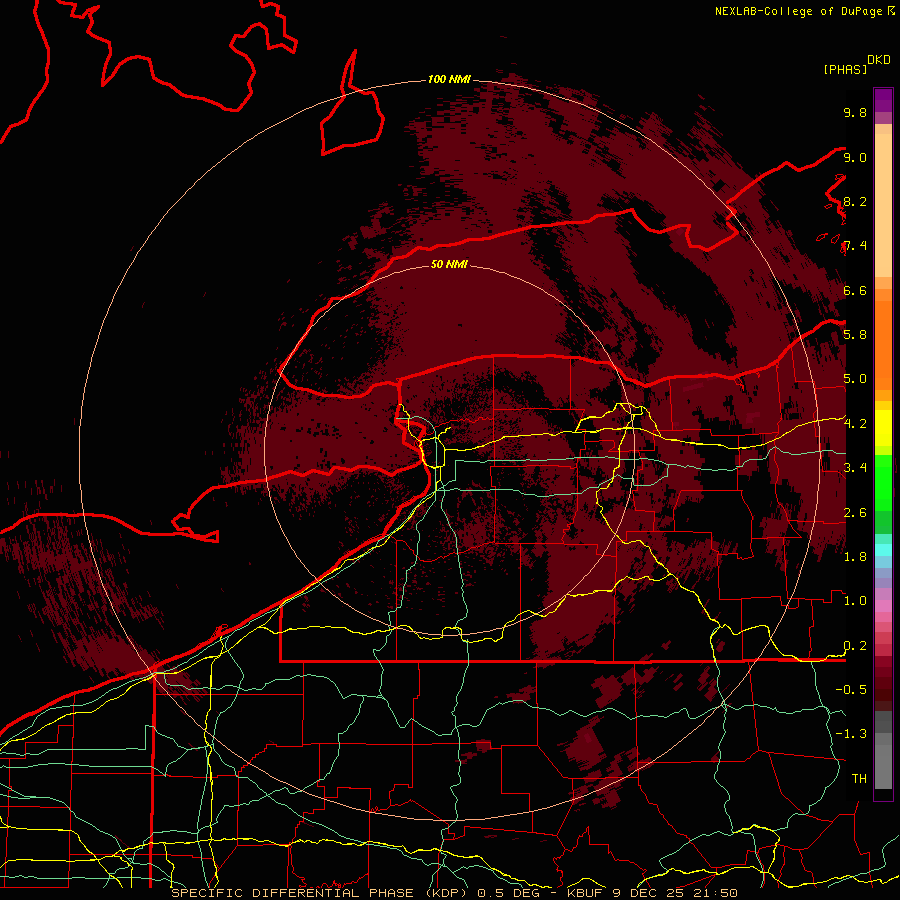The width and height of the screenshot is (900, 900).
Task: Pick the orange segment of the color bar
Action: pyautogui.click(x=883, y=344)
